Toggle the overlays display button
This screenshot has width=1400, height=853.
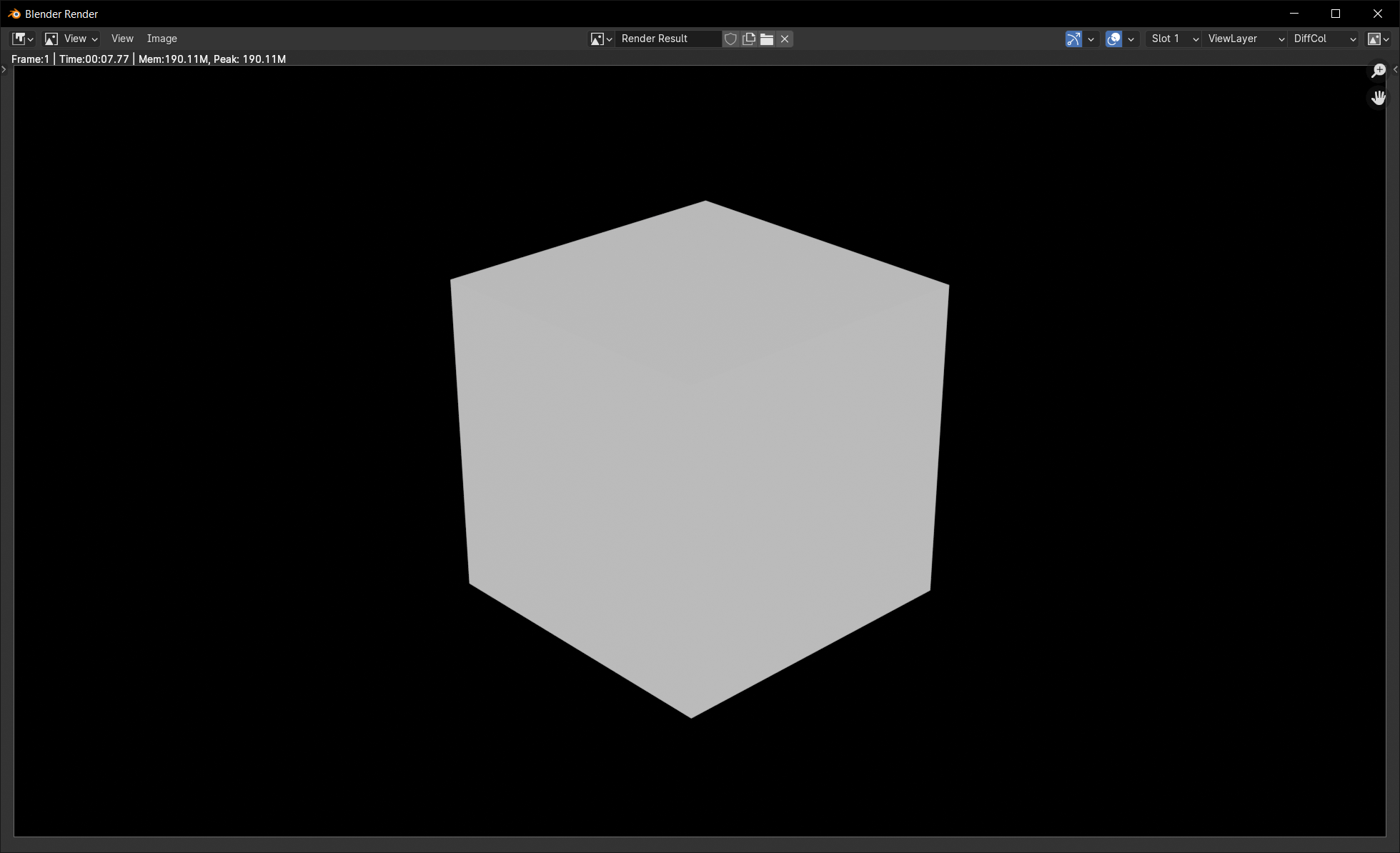click(1113, 39)
